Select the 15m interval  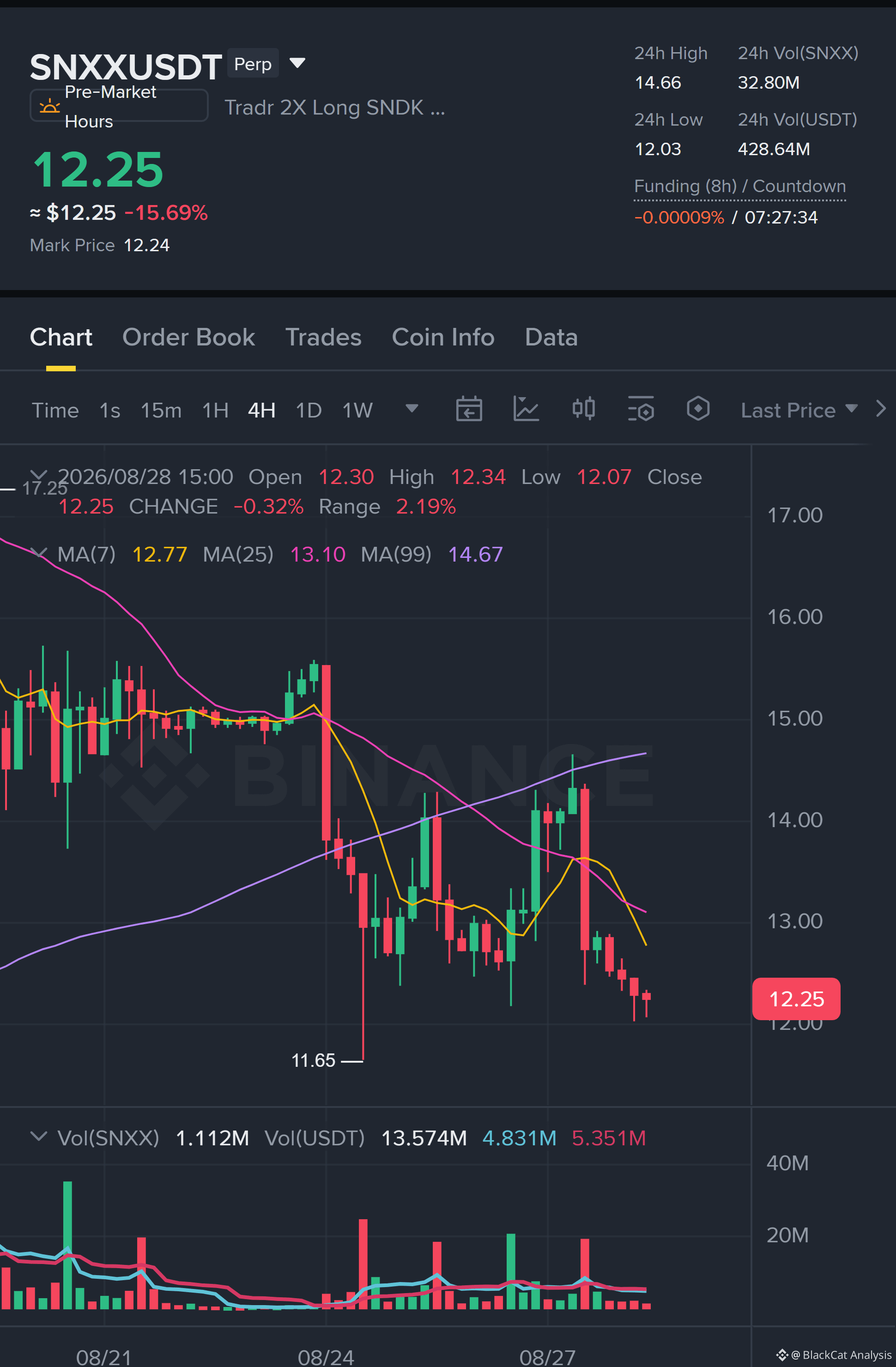tap(161, 410)
